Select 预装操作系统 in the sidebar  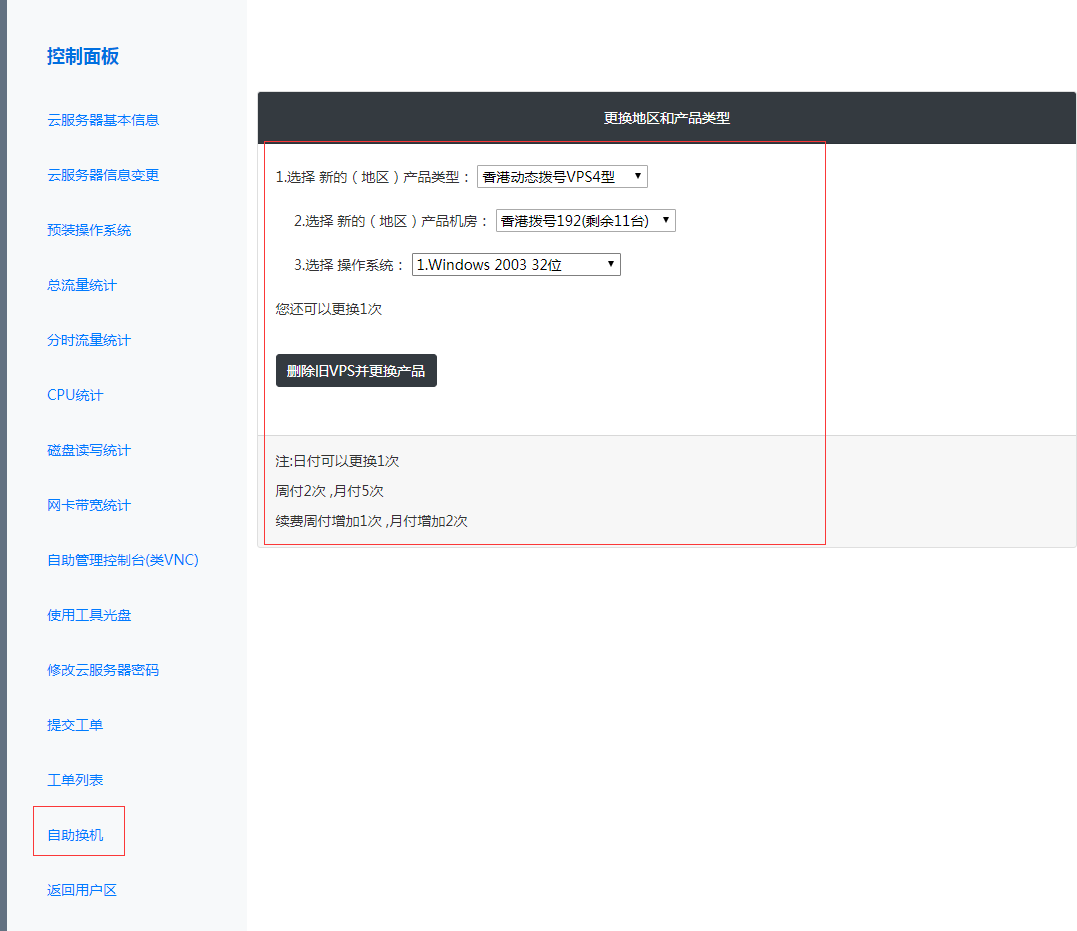click(89, 230)
